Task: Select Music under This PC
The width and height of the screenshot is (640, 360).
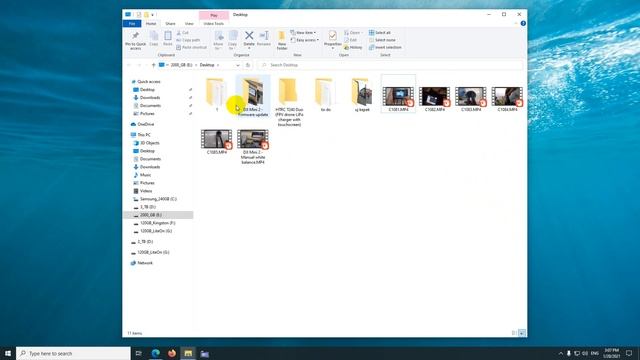Action: pyautogui.click(x=146, y=175)
